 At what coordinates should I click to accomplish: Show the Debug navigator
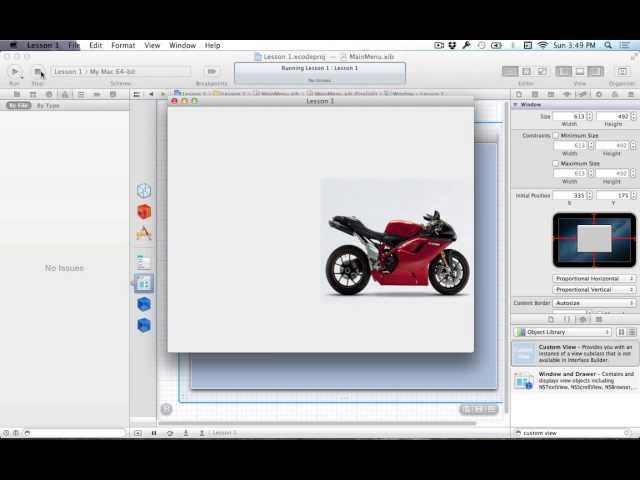(x=81, y=94)
